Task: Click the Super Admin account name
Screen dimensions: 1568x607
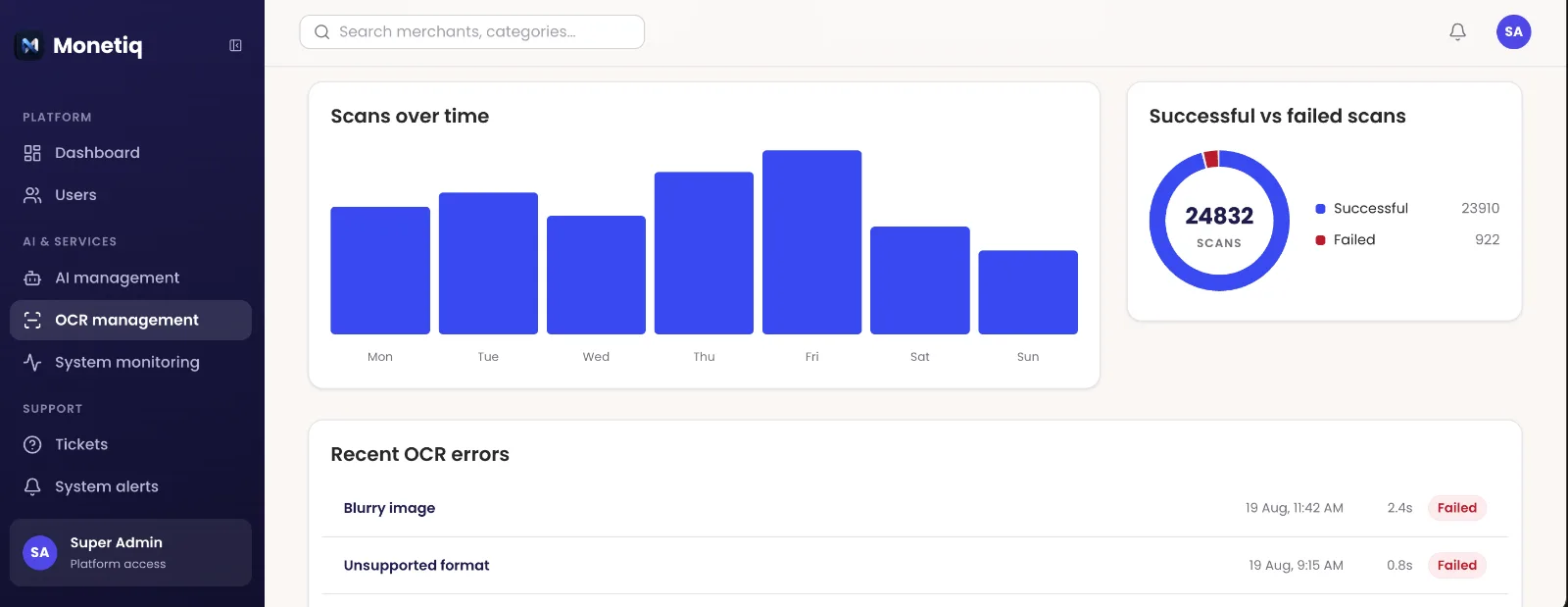Action: coord(116,542)
